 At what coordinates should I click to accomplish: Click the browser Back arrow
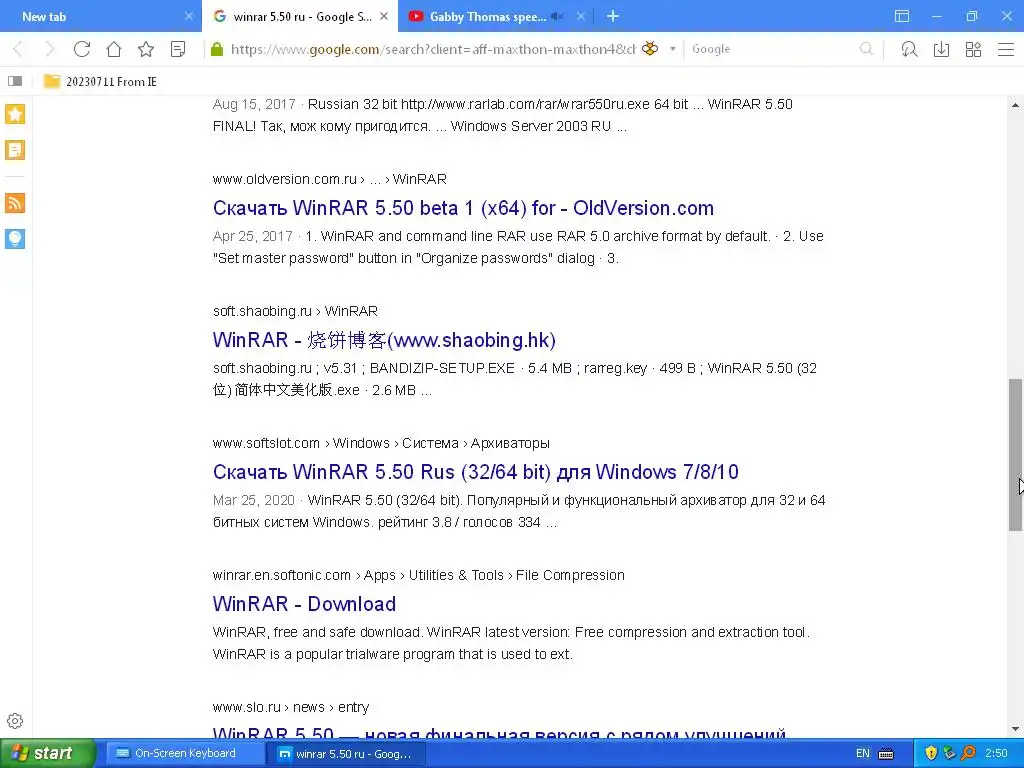pyautogui.click(x=18, y=49)
